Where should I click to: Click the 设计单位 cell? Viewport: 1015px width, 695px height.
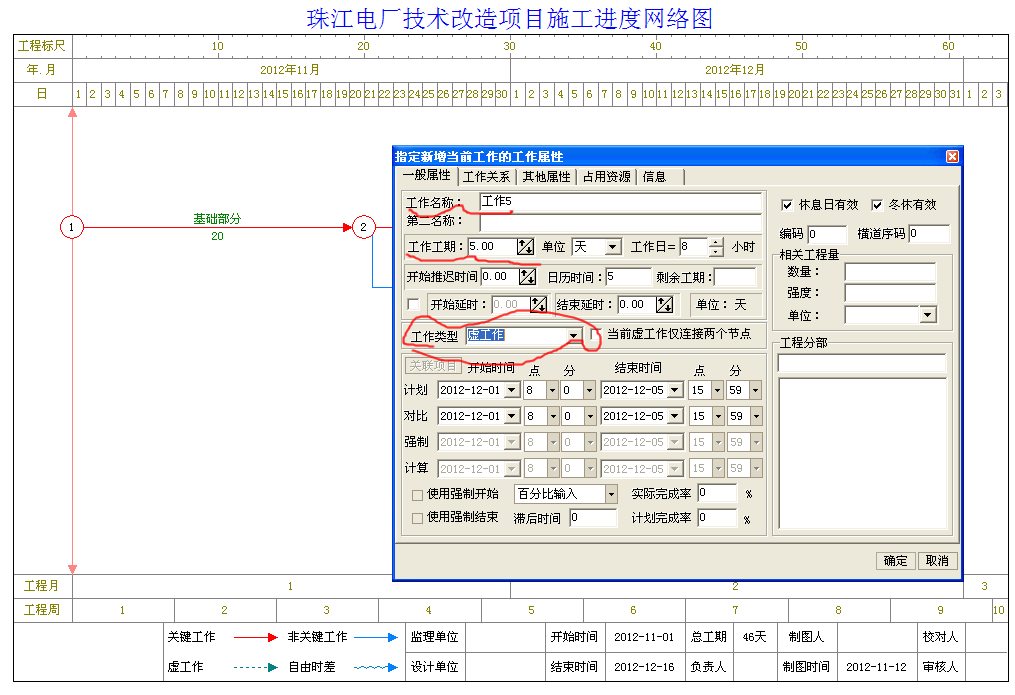pos(434,667)
